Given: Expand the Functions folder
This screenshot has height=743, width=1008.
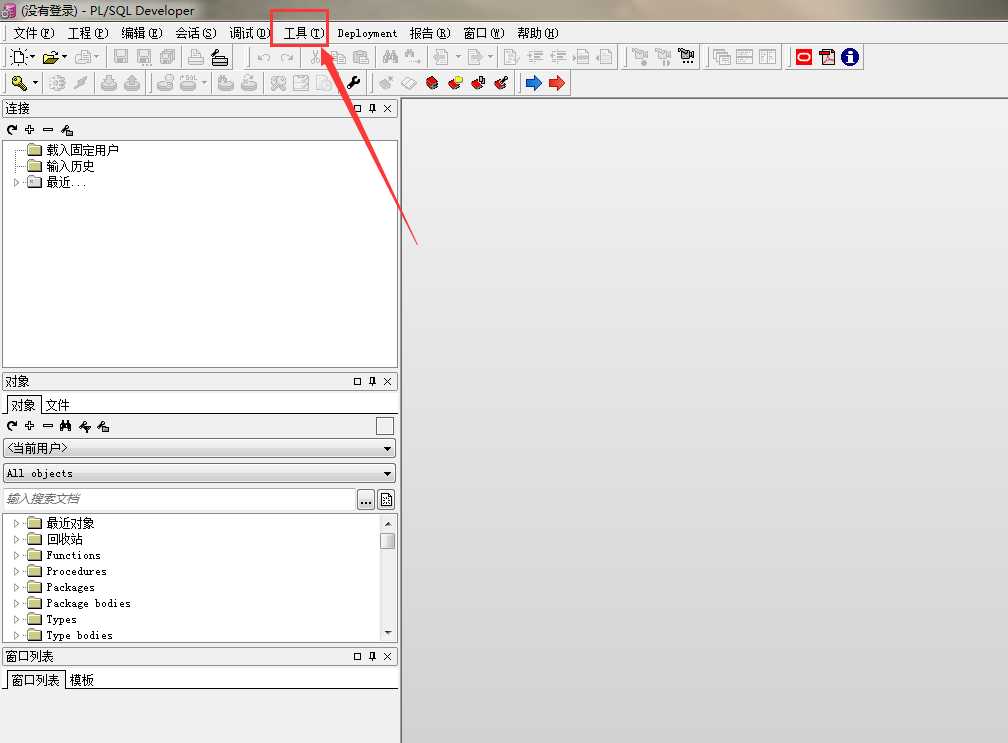Looking at the screenshot, I should [x=17, y=555].
